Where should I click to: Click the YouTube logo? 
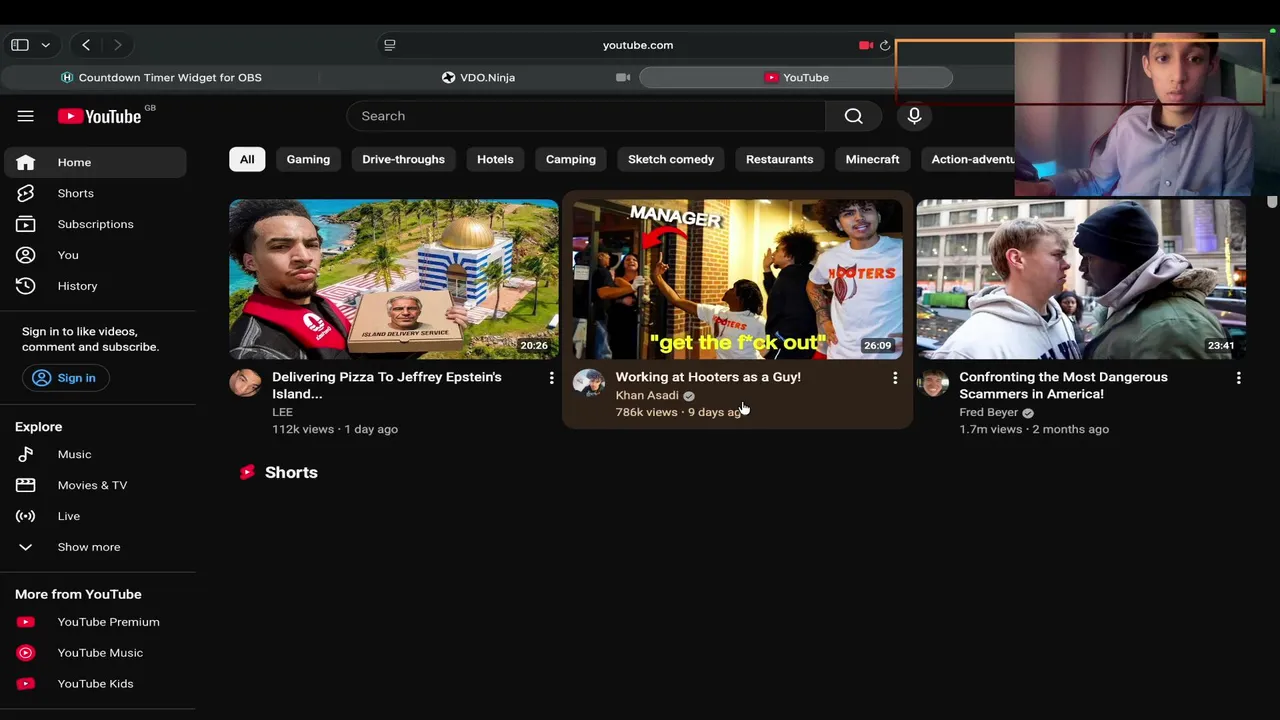(x=100, y=116)
